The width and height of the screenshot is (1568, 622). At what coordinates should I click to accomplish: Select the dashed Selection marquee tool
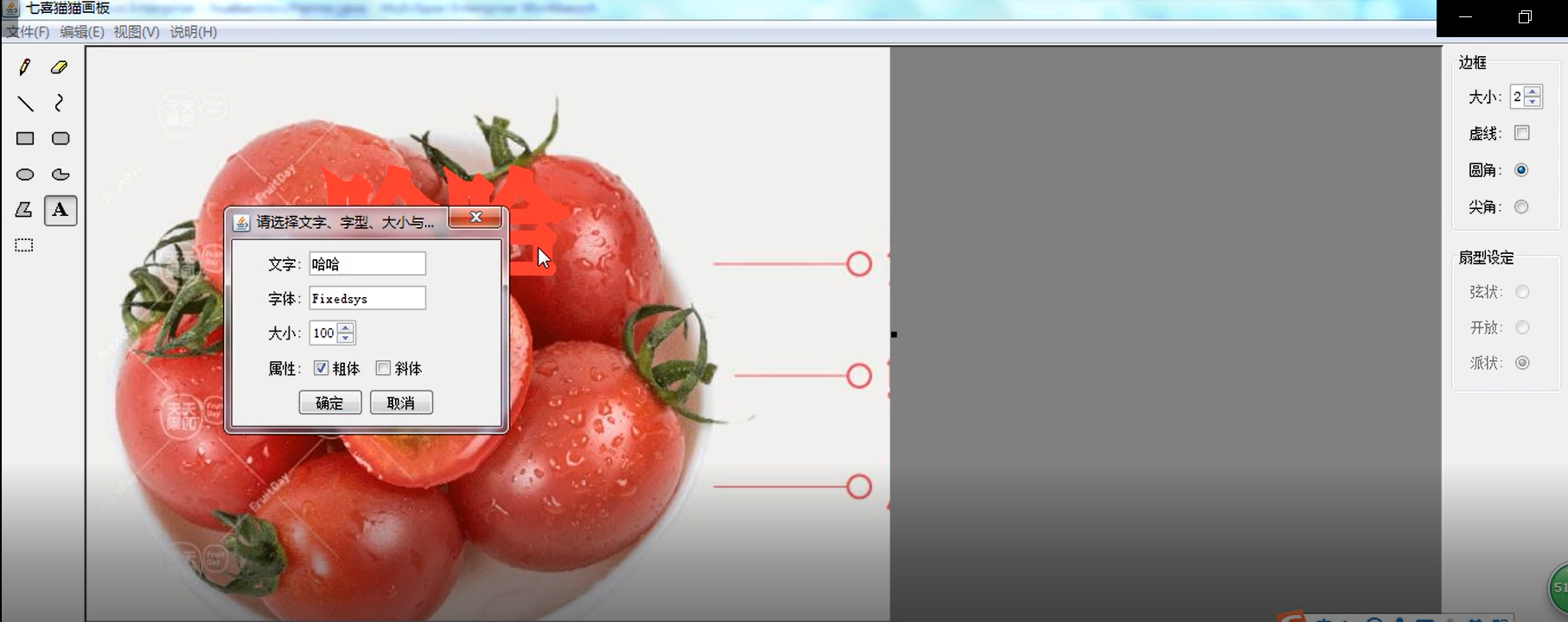pos(24,245)
